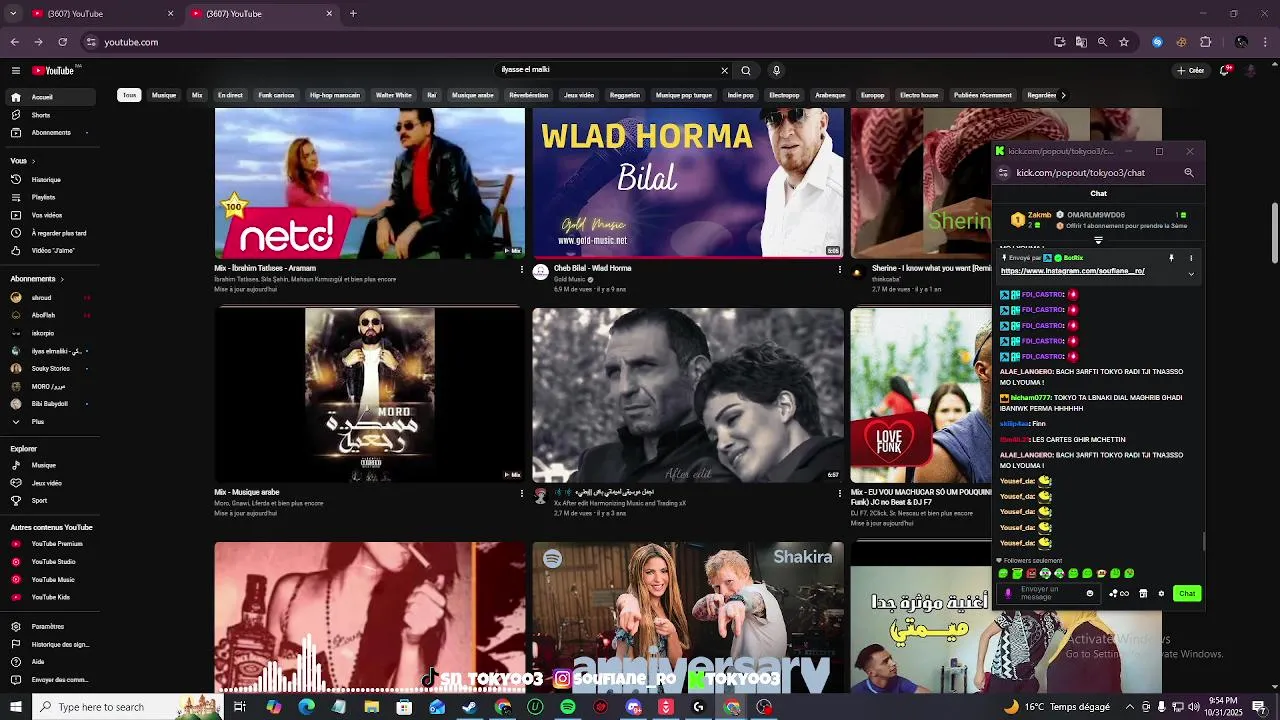Open Jeux vidéo in Explorer section
The width and height of the screenshot is (1280, 720).
(48, 483)
